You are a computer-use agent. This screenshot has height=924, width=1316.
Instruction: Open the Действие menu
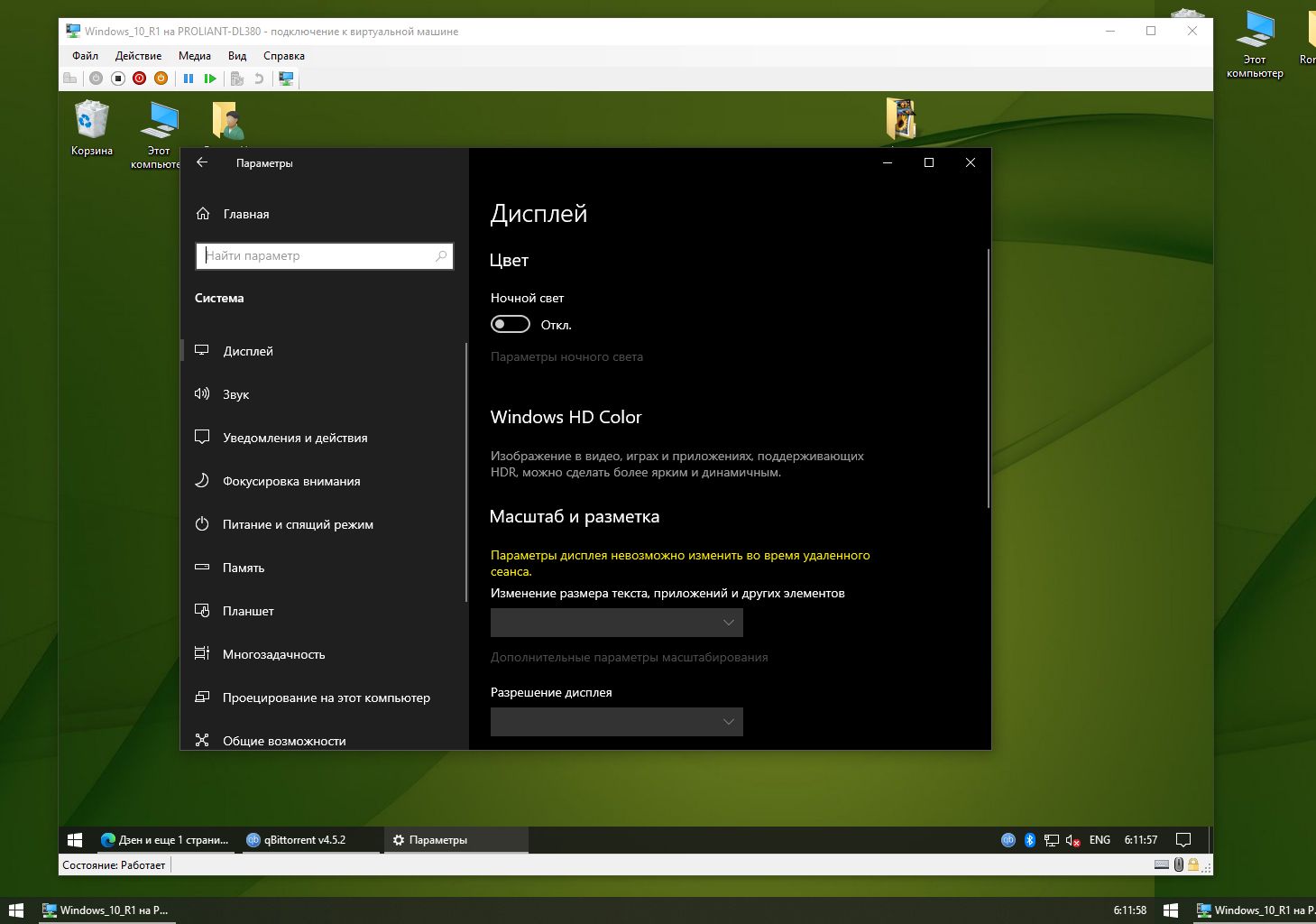(138, 55)
